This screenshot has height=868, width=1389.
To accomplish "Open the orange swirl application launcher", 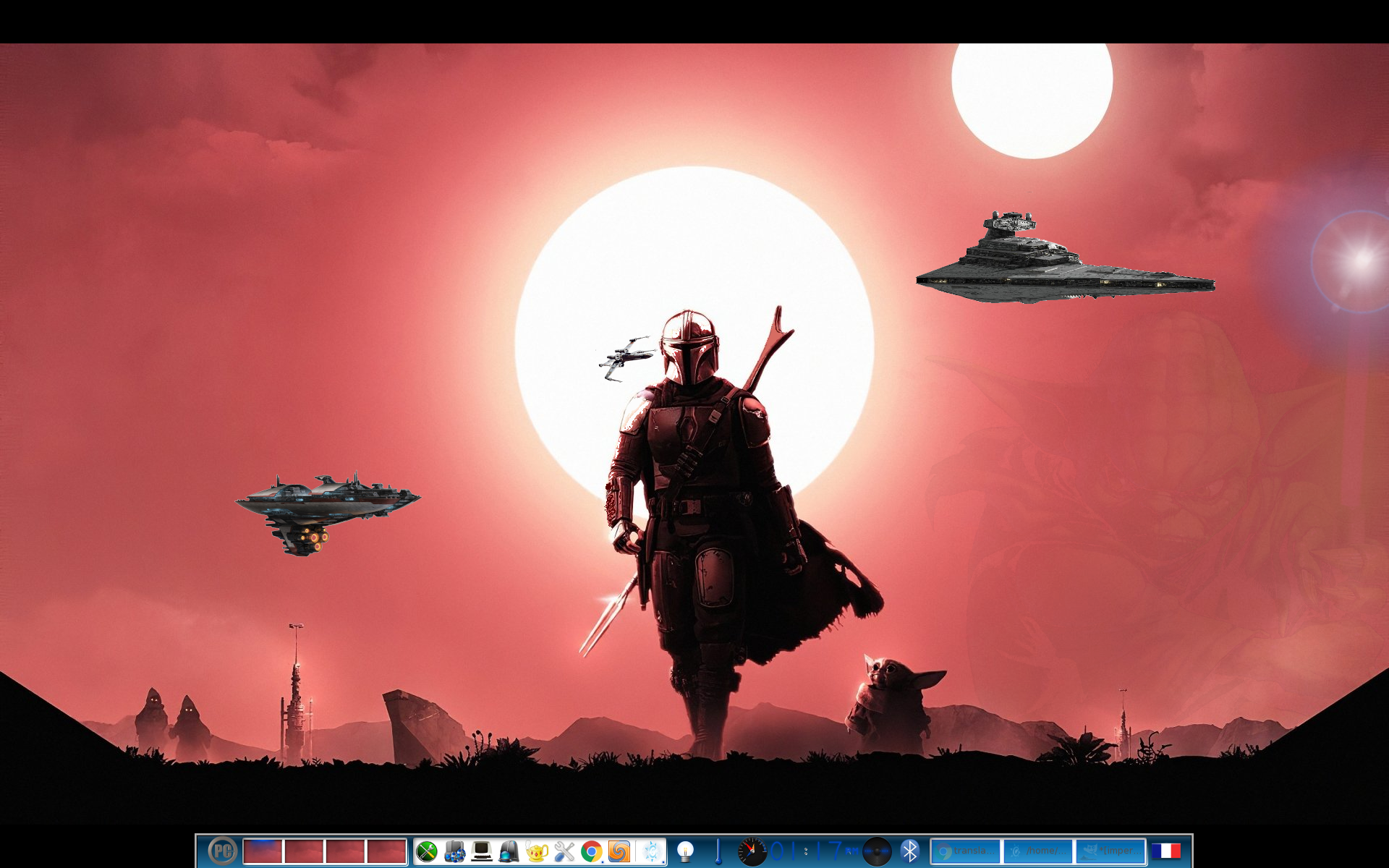I will pos(619,852).
